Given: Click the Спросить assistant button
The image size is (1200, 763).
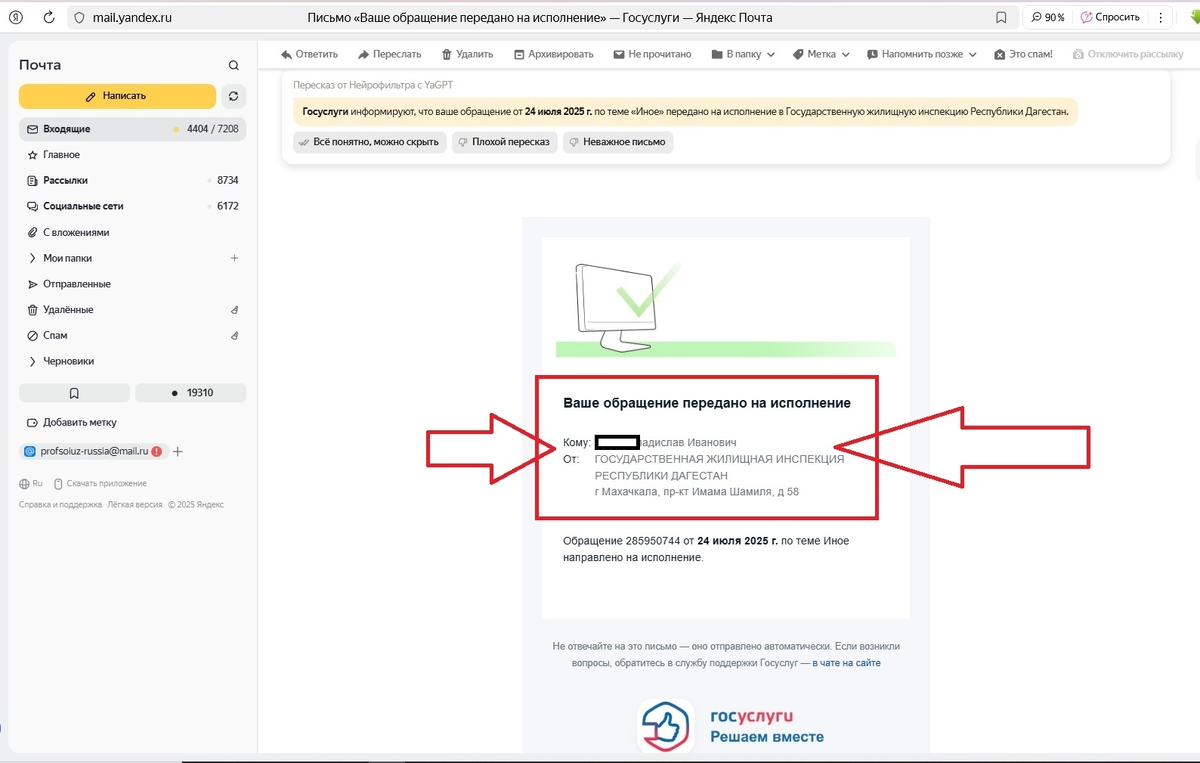Looking at the screenshot, I should pyautogui.click(x=1111, y=17).
